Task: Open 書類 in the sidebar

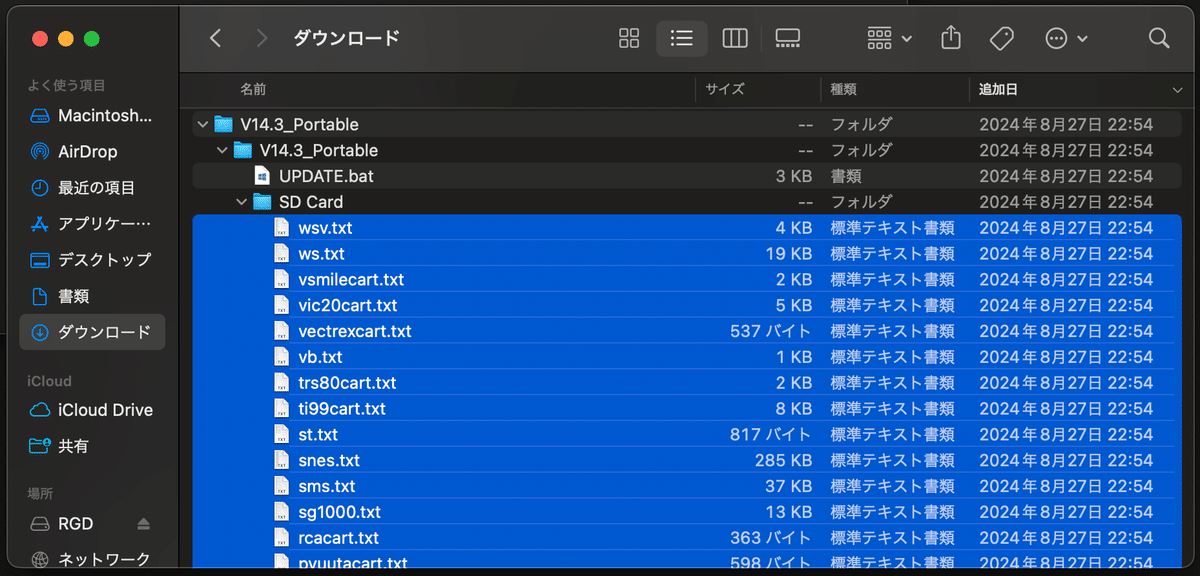Action: [x=92, y=295]
